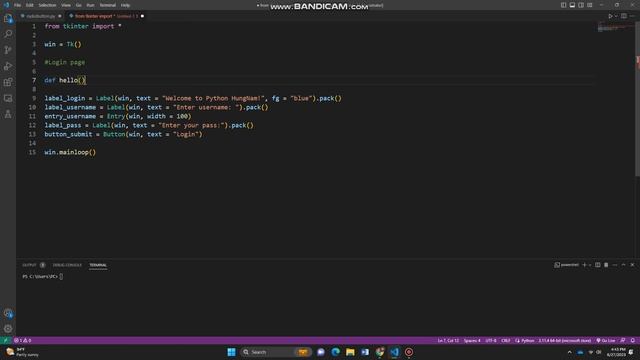Change indentation via Spaces: 4
640x360 pixels.
click(x=472, y=340)
